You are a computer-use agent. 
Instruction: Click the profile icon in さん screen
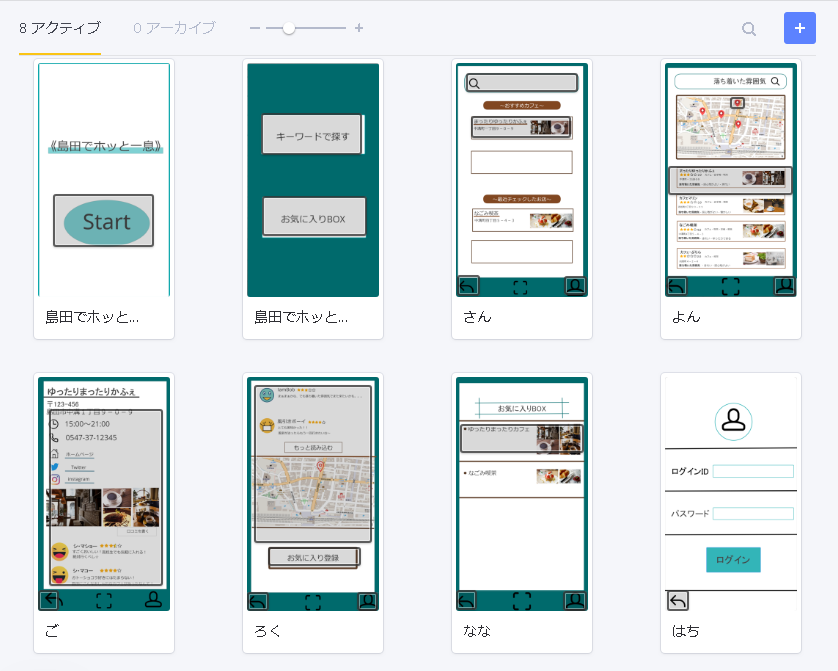[x=575, y=286]
